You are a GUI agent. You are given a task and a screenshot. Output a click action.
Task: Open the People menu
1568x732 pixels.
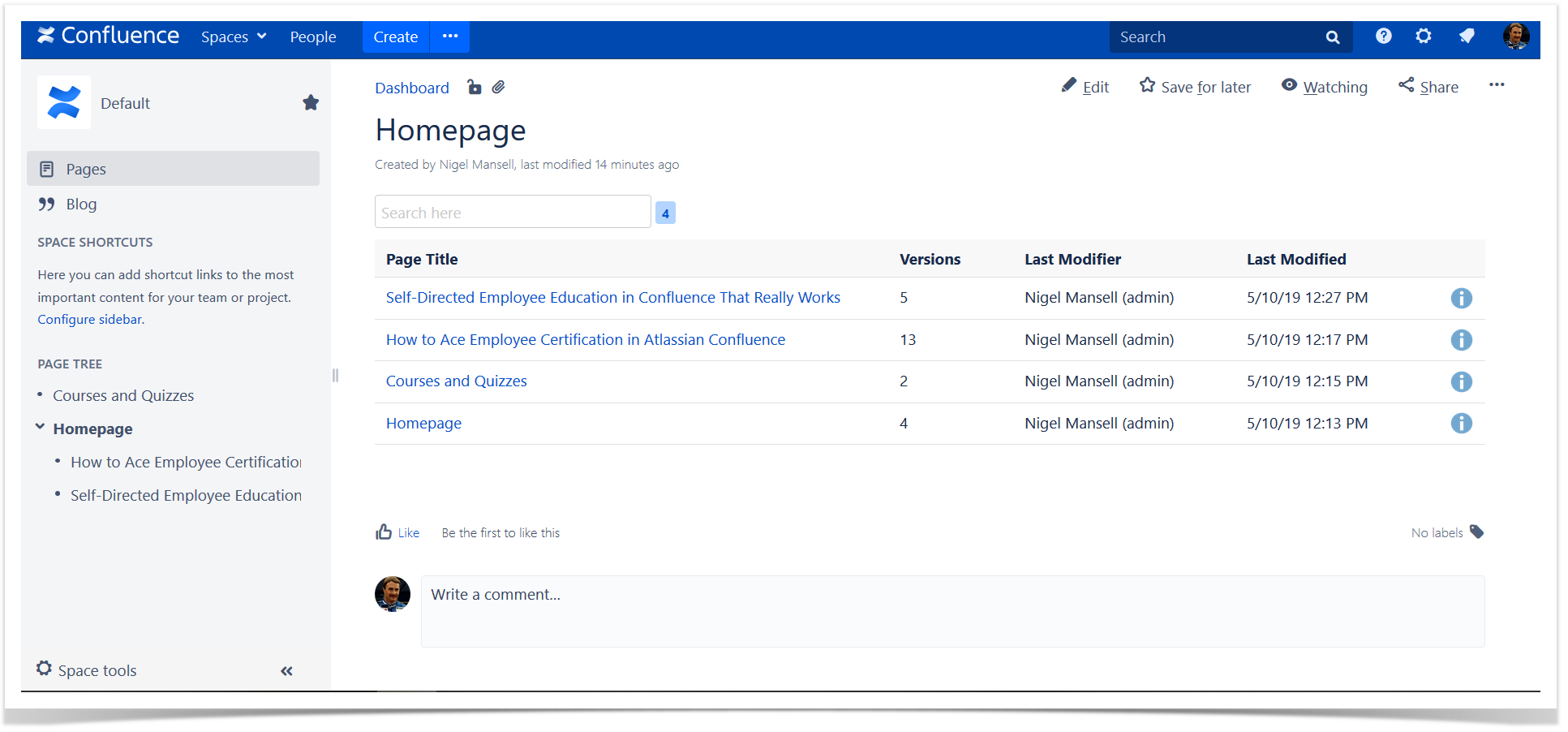(x=313, y=37)
